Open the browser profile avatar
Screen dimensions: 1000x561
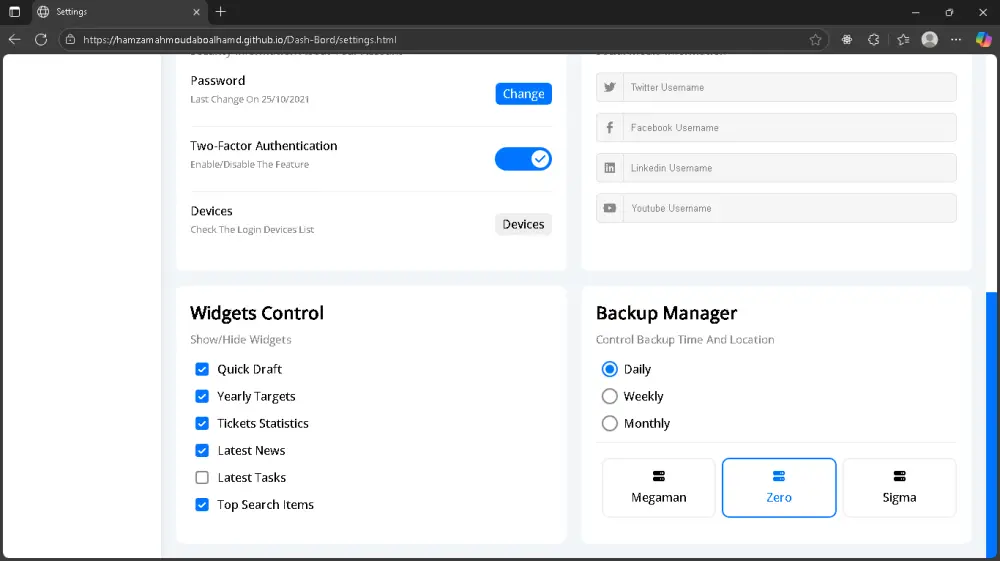point(929,40)
